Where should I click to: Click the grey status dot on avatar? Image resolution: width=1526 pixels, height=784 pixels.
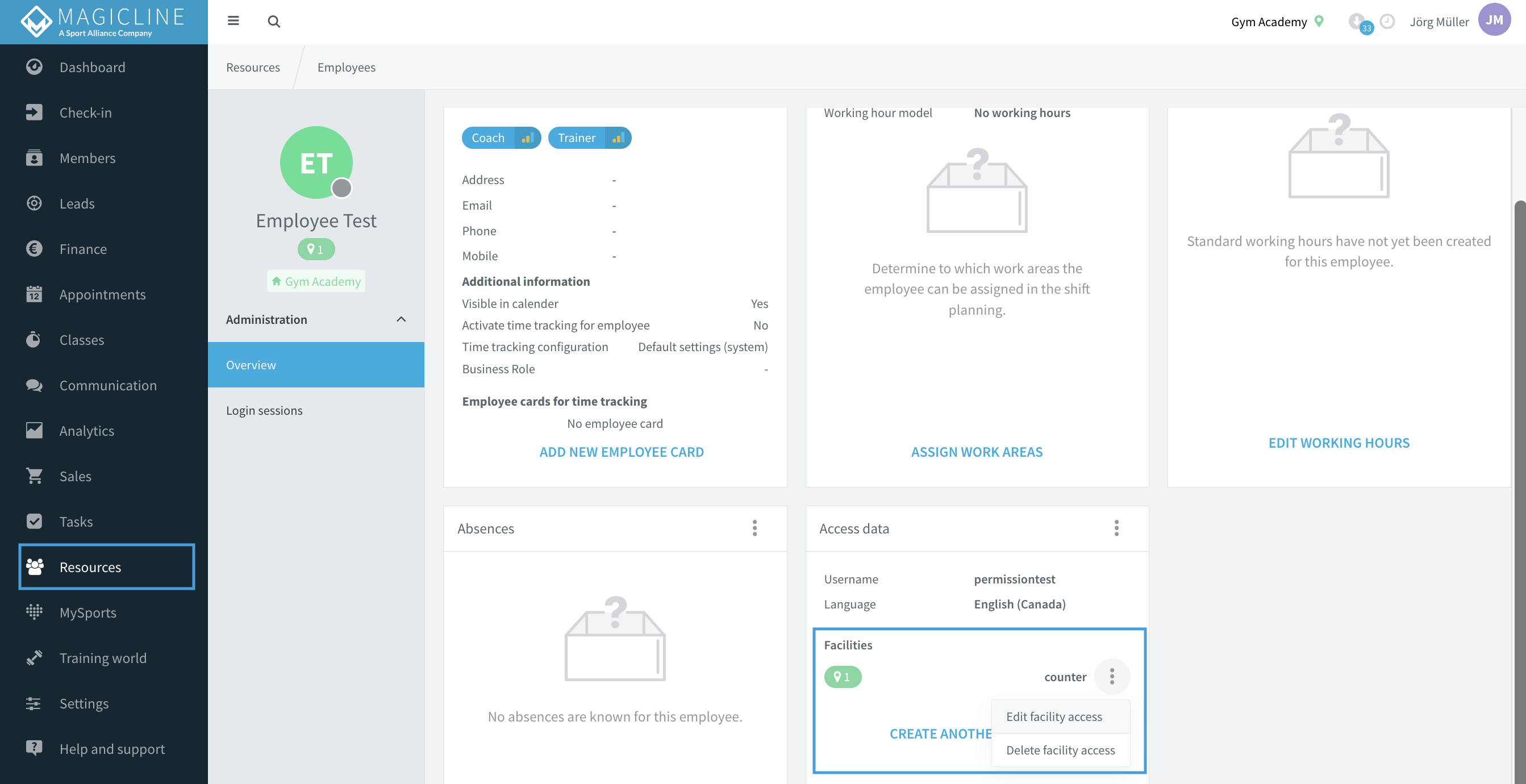point(342,188)
